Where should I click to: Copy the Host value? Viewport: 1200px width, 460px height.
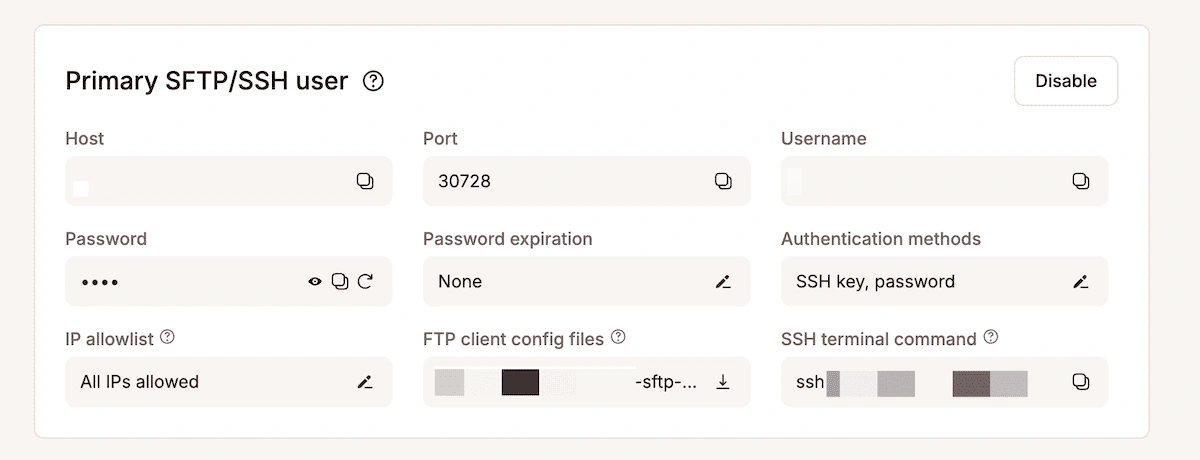(x=365, y=181)
